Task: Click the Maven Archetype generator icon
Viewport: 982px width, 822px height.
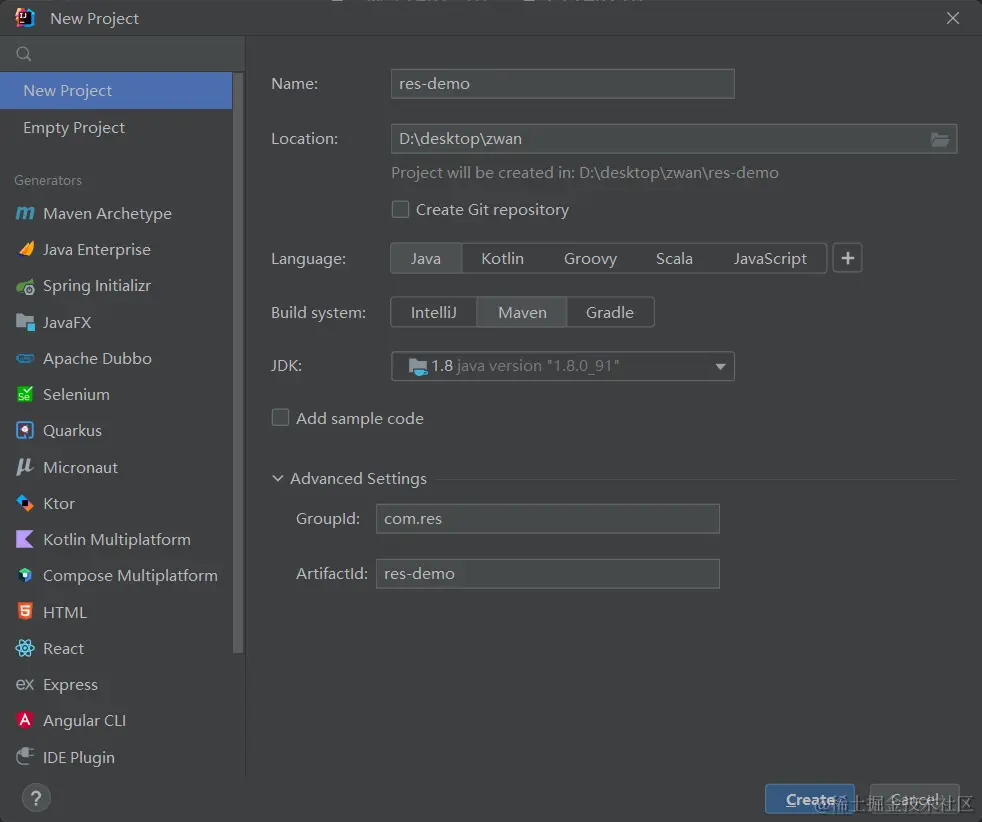Action: pyautogui.click(x=25, y=213)
